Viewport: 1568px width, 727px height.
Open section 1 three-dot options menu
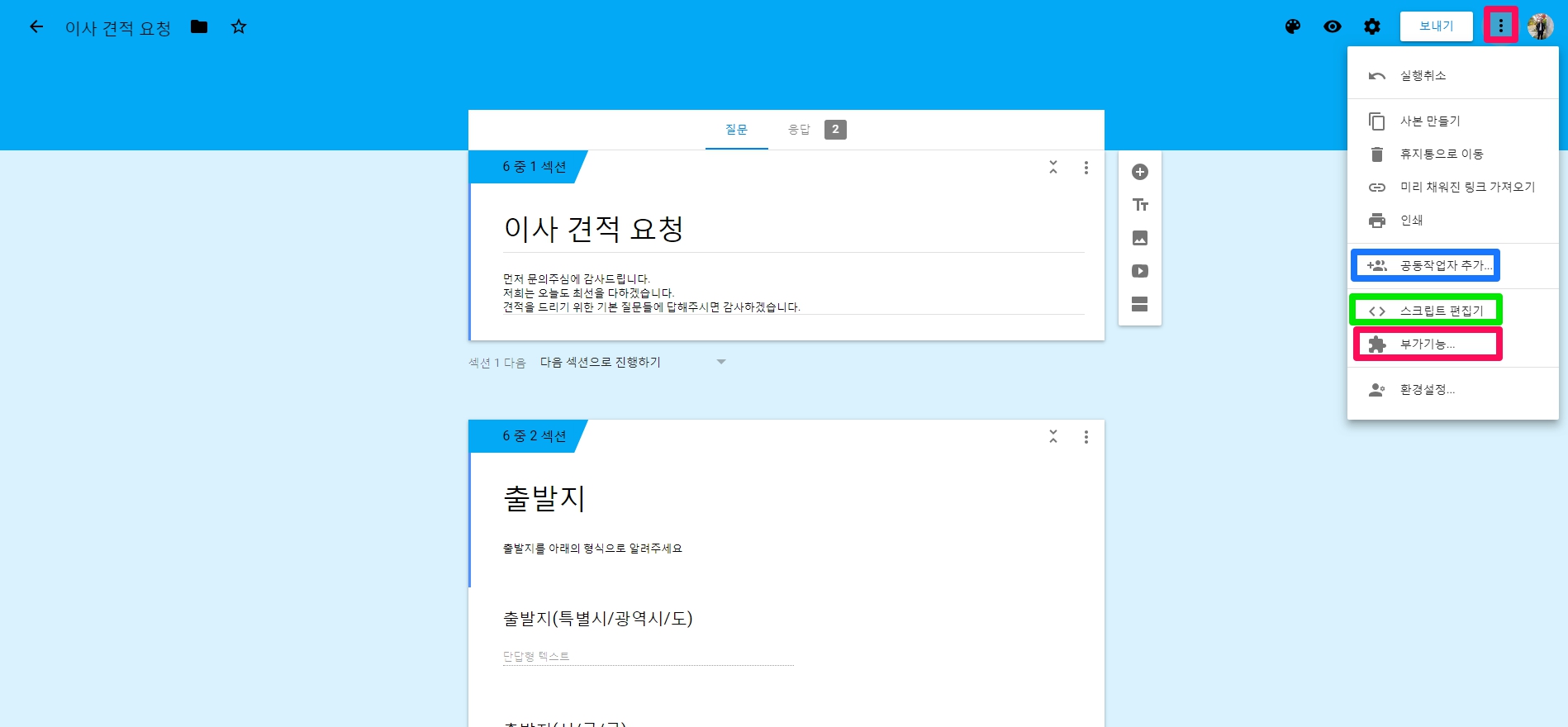pyautogui.click(x=1086, y=168)
